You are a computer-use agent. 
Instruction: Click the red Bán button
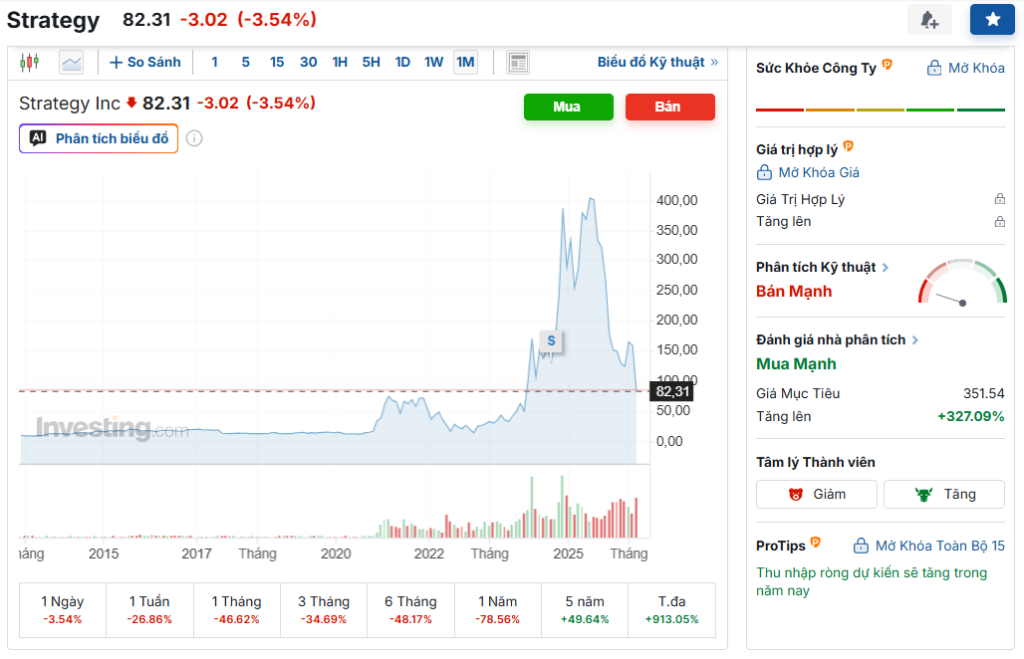[670, 106]
